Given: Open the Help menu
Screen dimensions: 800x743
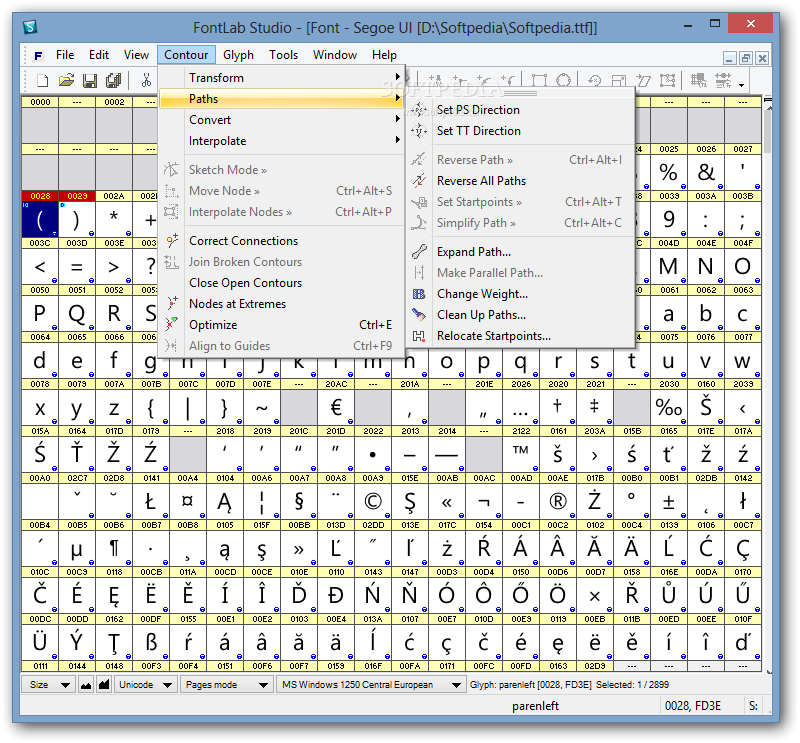Looking at the screenshot, I should point(384,55).
